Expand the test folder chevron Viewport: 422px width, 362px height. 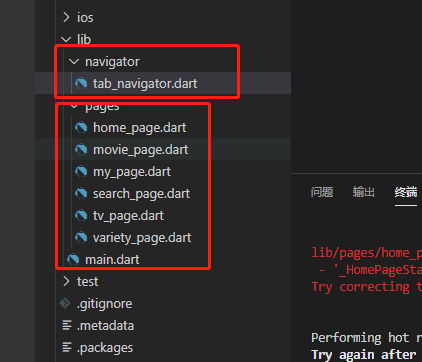[x=66, y=281]
